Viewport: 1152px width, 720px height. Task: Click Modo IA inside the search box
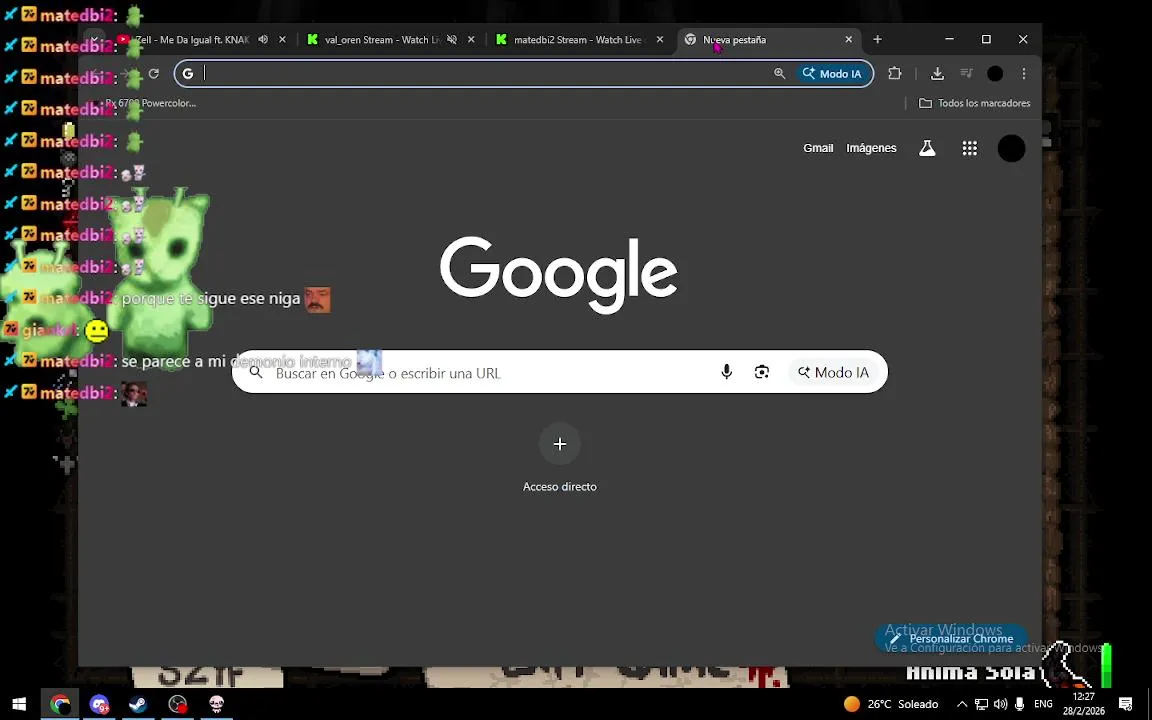[x=833, y=372]
